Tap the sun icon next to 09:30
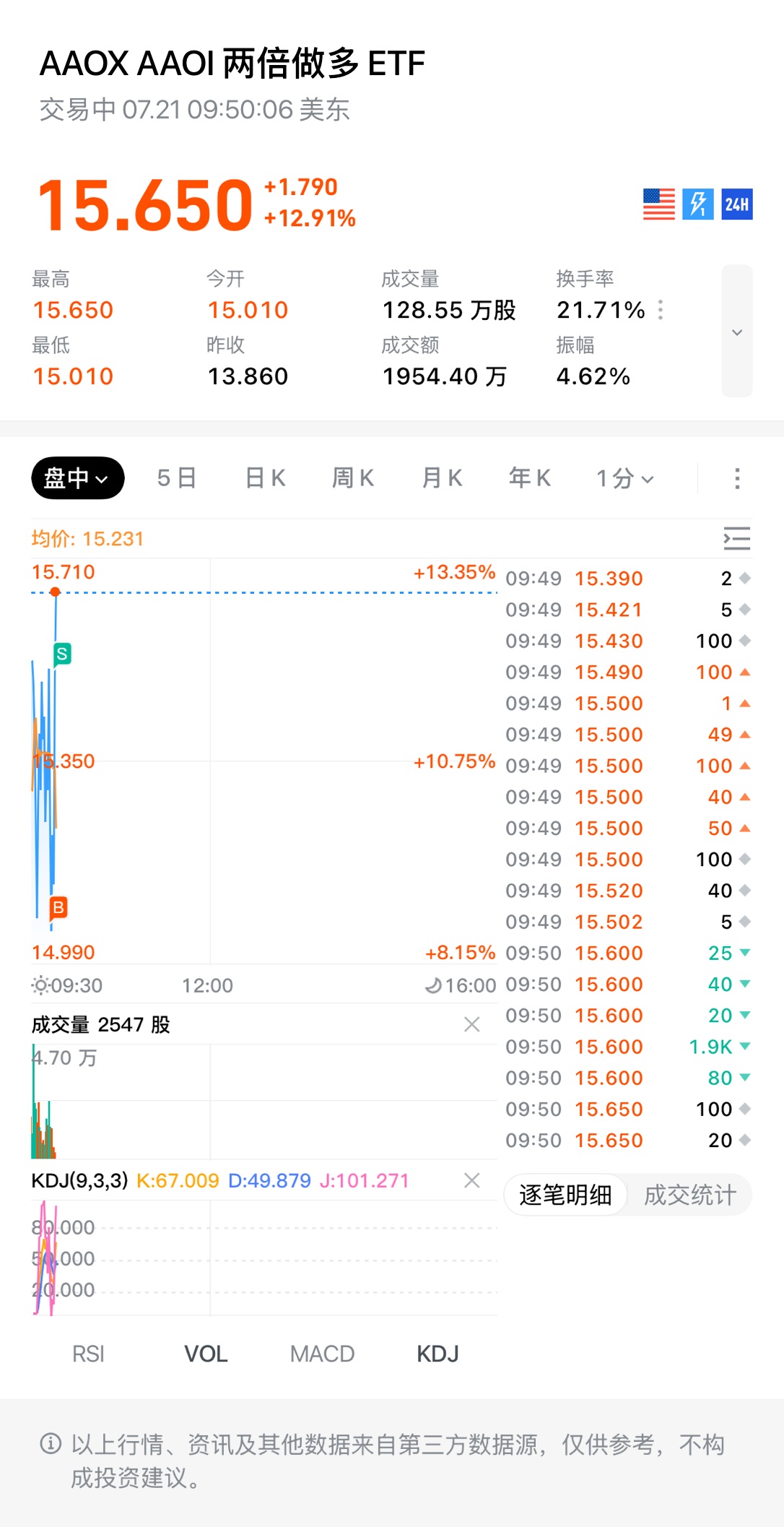The image size is (784, 1527). tap(40, 985)
